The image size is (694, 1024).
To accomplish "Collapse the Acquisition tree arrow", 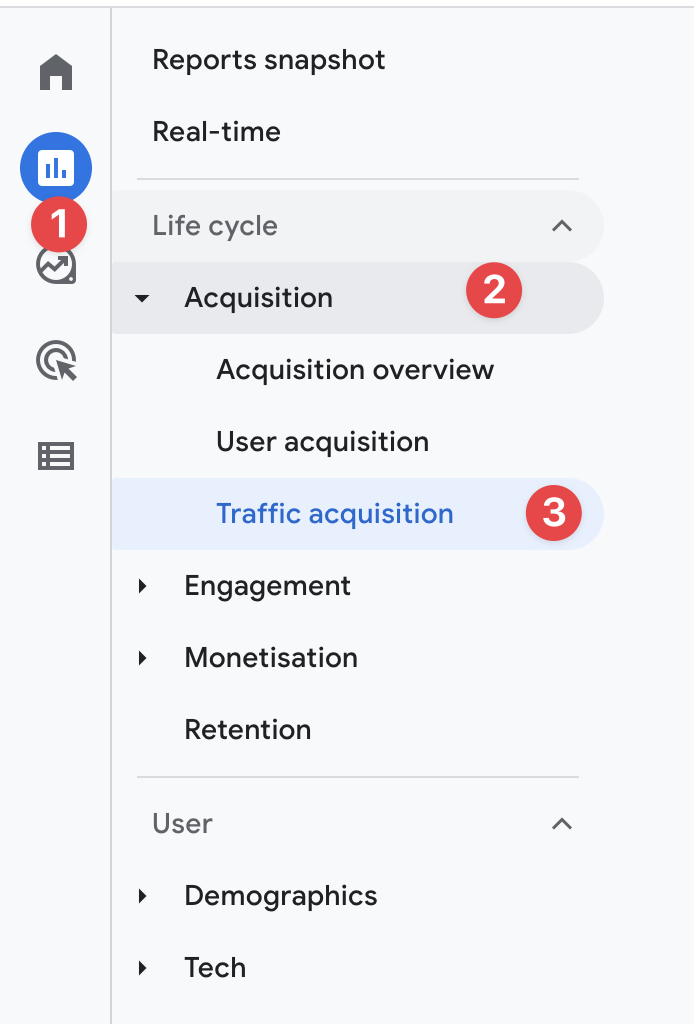I will tap(142, 298).
